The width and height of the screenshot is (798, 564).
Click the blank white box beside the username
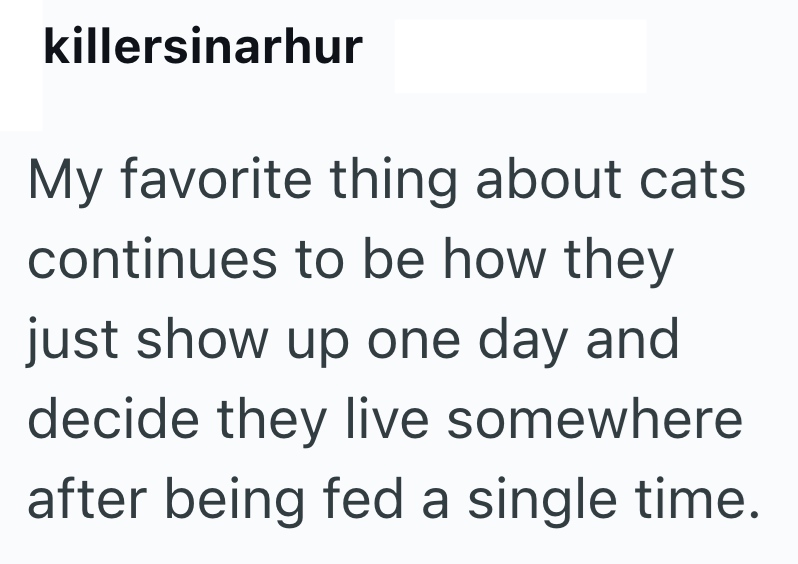pos(519,56)
